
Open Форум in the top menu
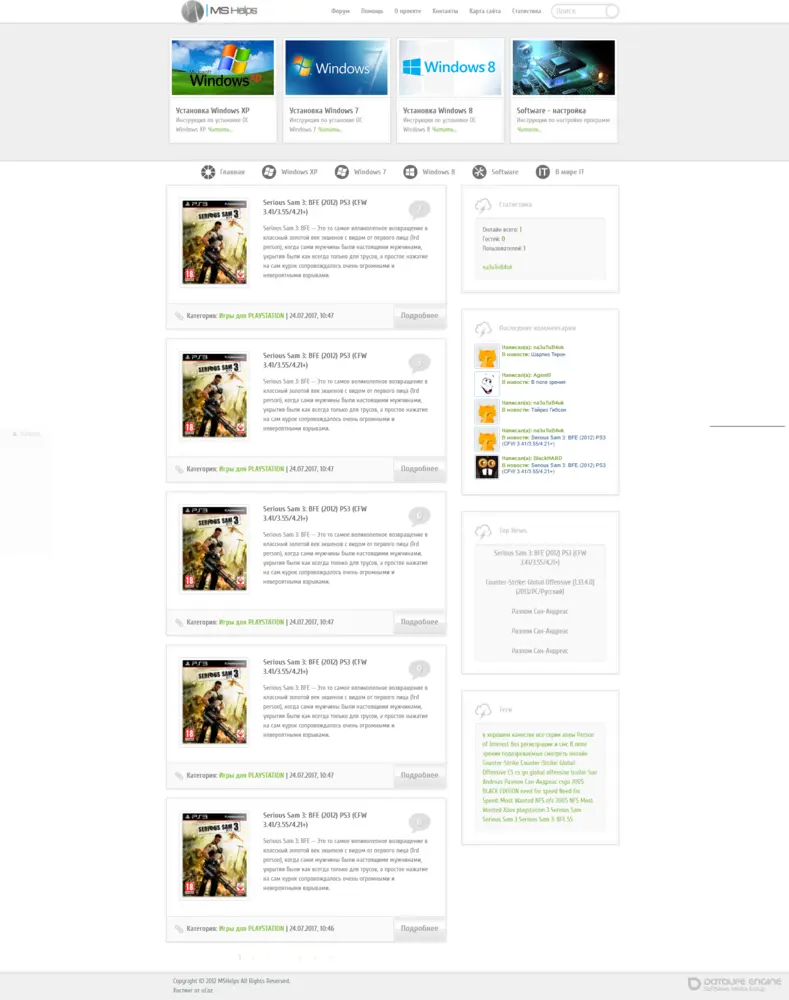340,11
